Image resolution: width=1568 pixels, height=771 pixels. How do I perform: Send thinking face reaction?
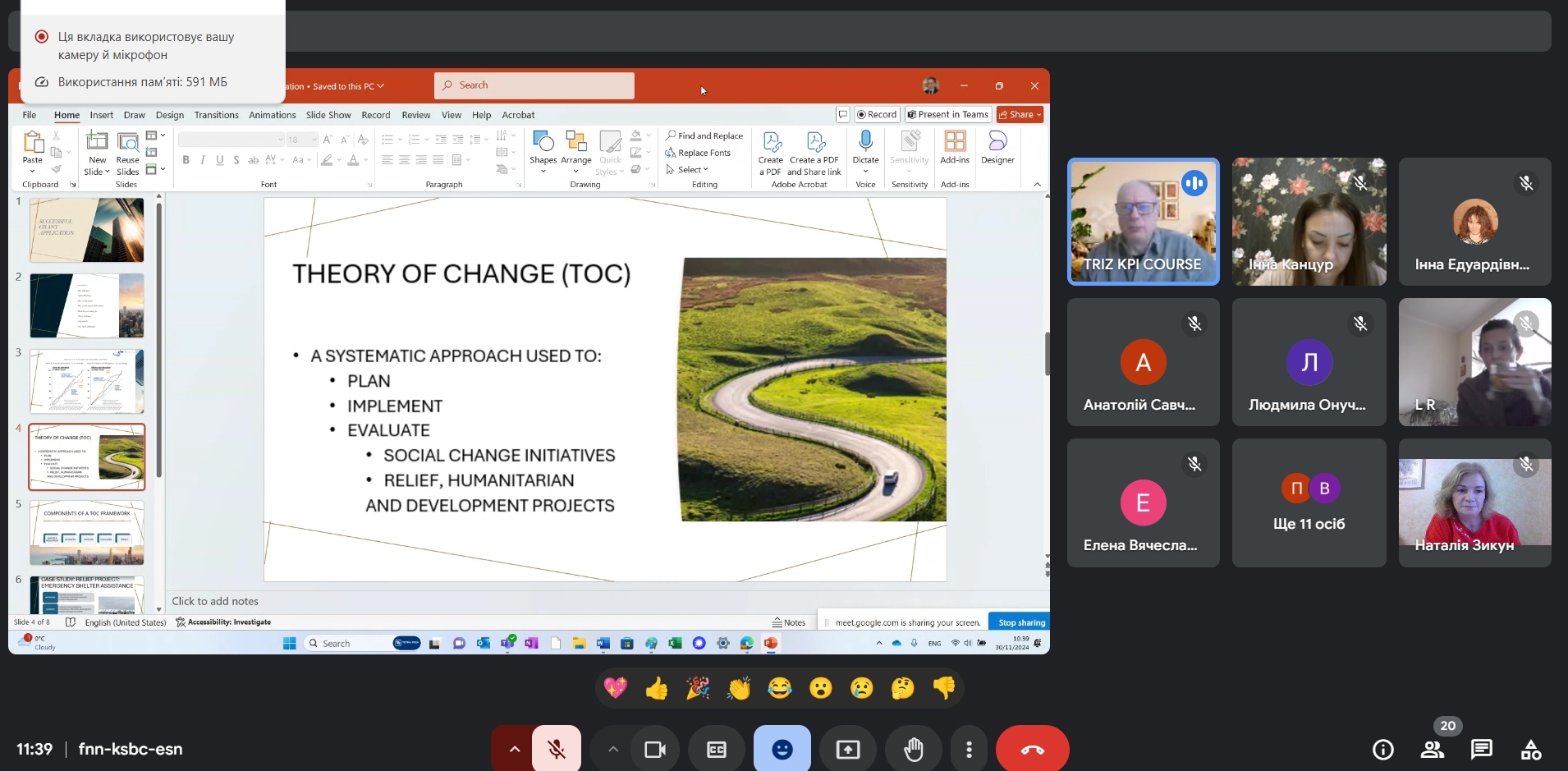point(903,687)
